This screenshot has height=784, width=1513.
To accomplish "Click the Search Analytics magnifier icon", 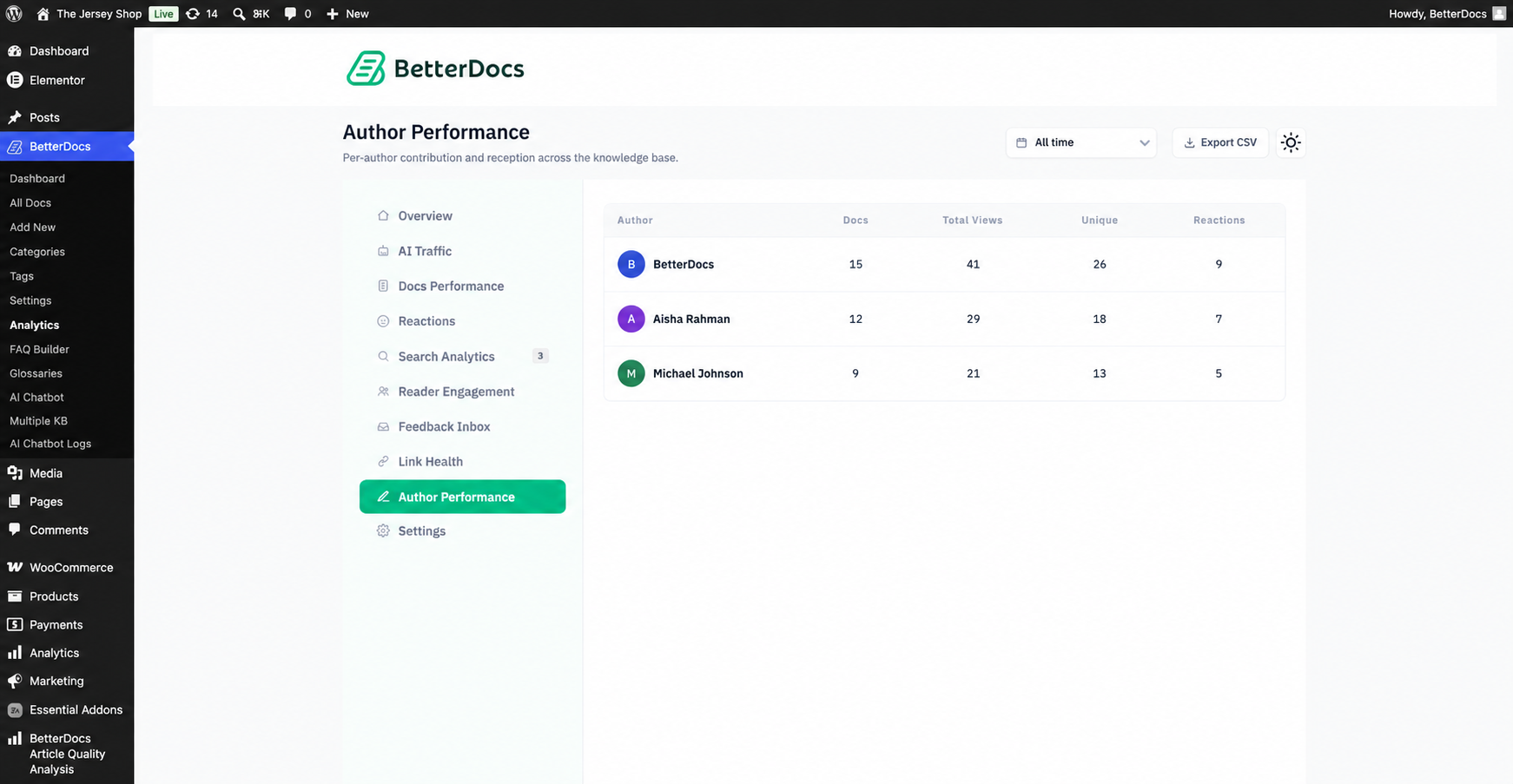I will pyautogui.click(x=383, y=356).
